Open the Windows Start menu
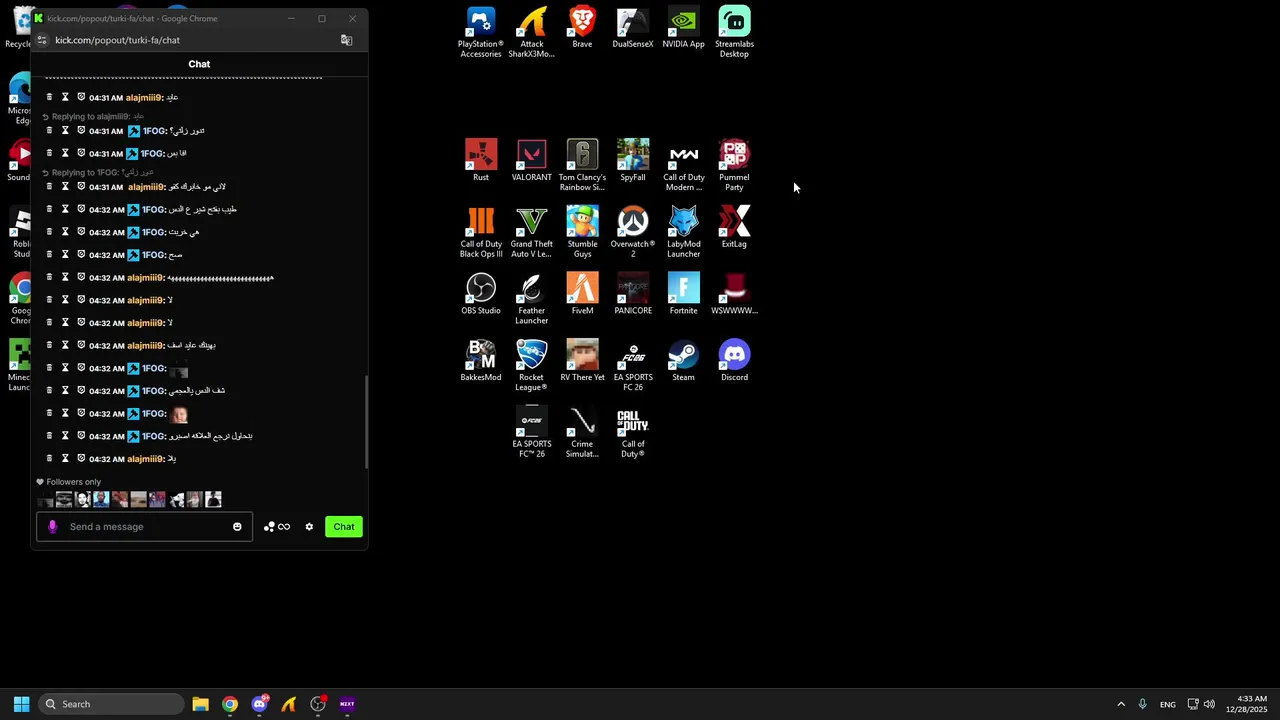The image size is (1280, 720). (21, 704)
